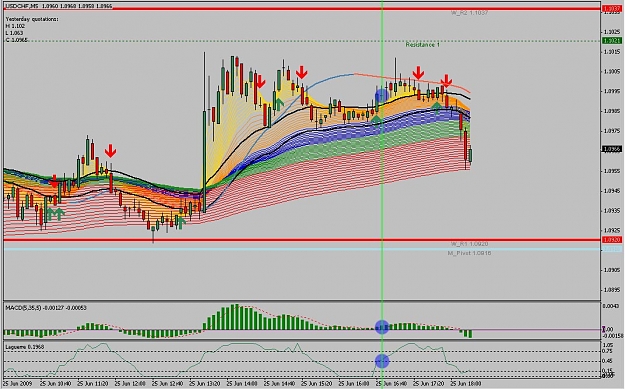Click the 1.0935 price scale label
Screen dimensions: 625x389
612,211
